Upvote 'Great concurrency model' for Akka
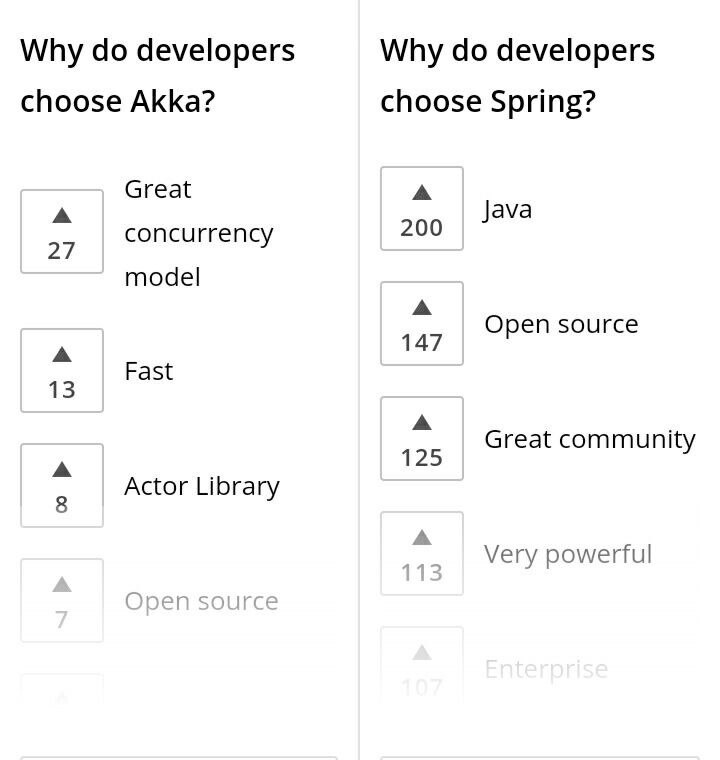The width and height of the screenshot is (720, 760). point(62,232)
